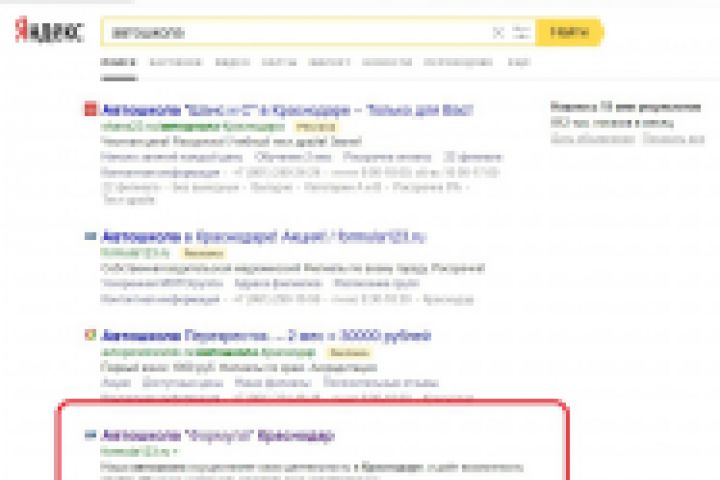The height and width of the screenshot is (480, 720).
Task: Switch to the Картинки tab
Action: [176, 62]
